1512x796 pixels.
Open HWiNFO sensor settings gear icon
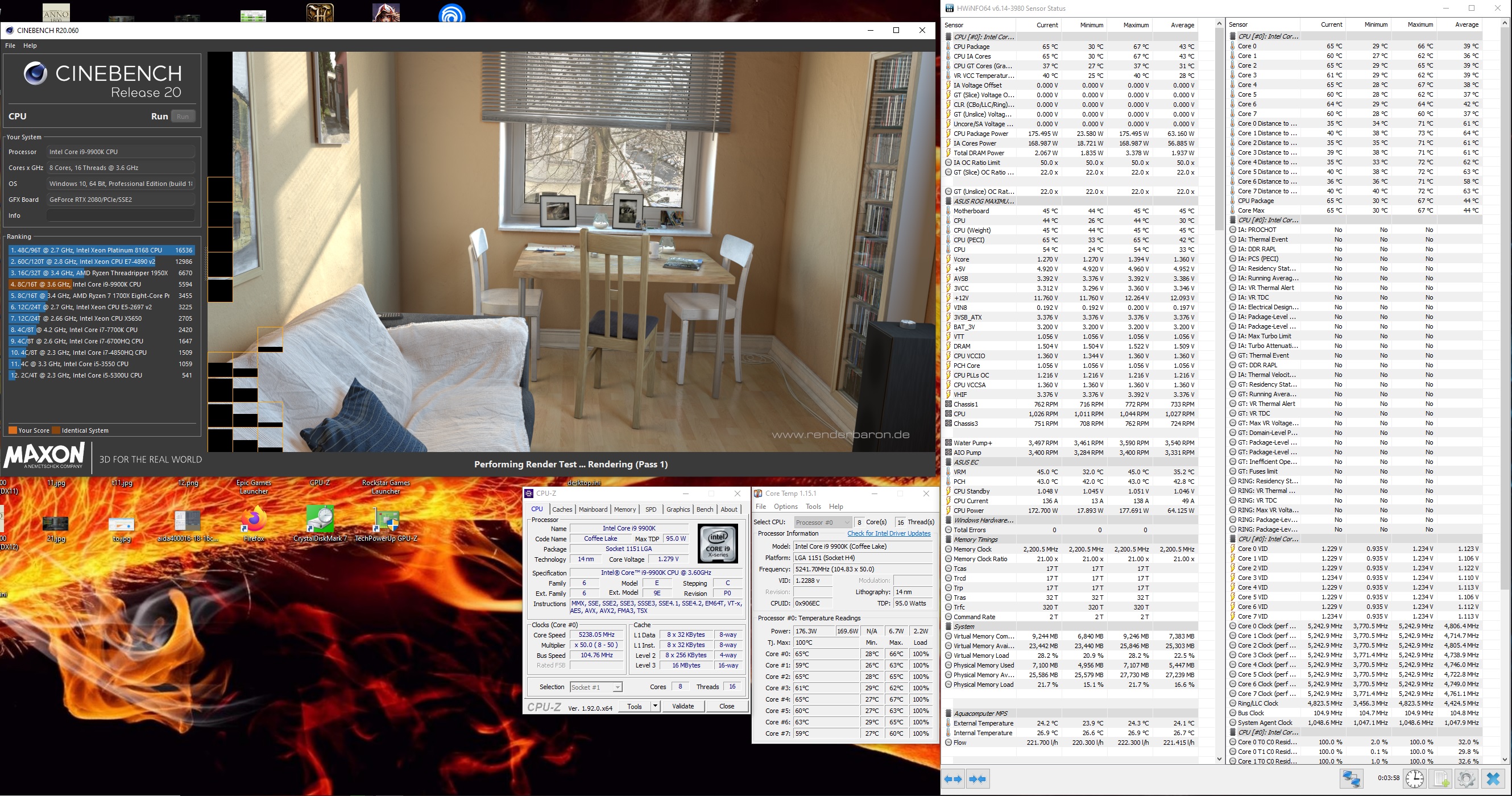point(1466,779)
